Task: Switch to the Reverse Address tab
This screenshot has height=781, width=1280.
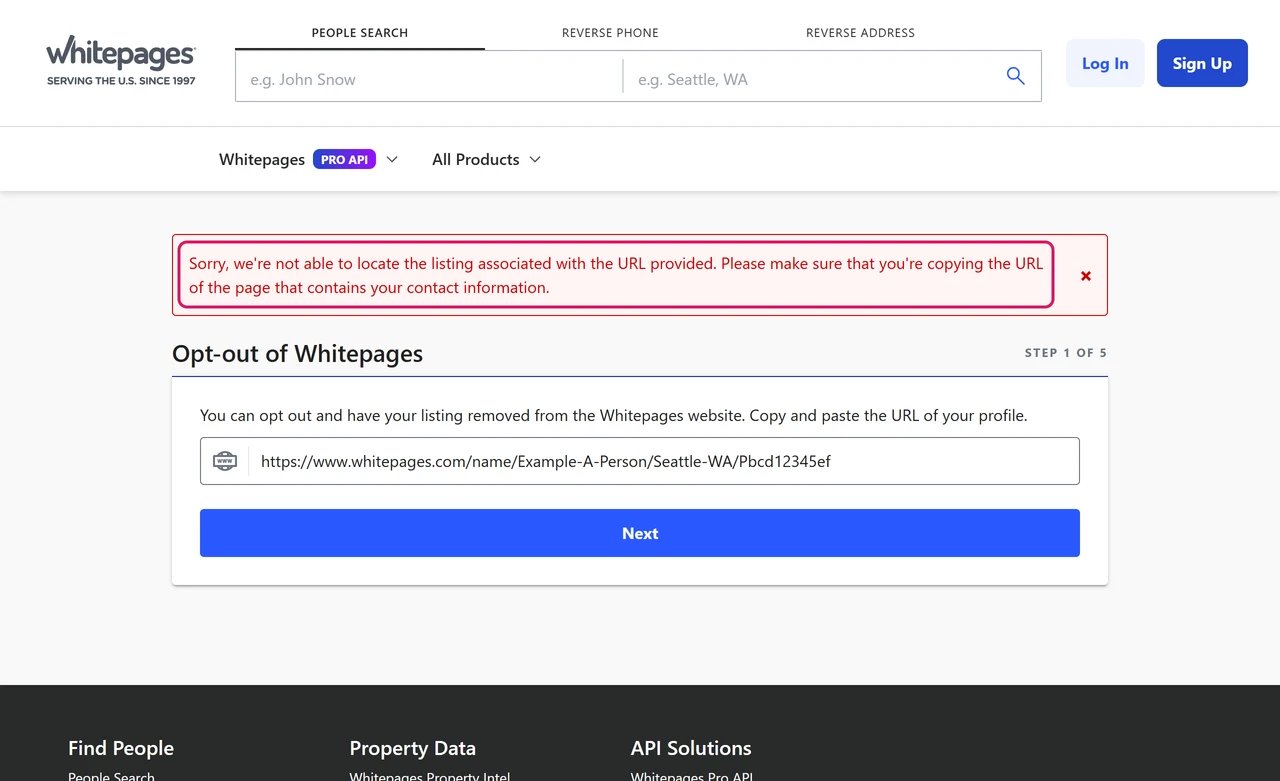Action: (x=860, y=33)
